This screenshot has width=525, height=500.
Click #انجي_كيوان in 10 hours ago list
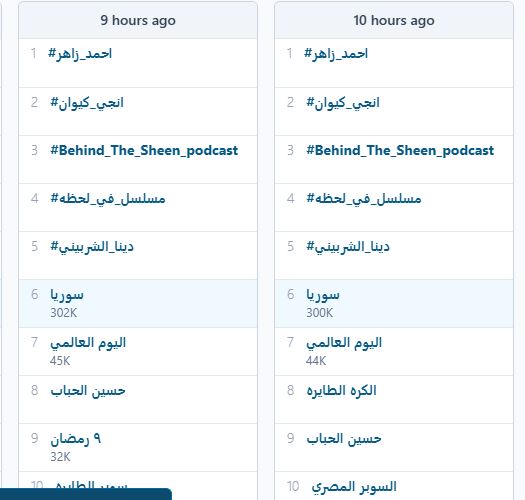[x=343, y=102]
